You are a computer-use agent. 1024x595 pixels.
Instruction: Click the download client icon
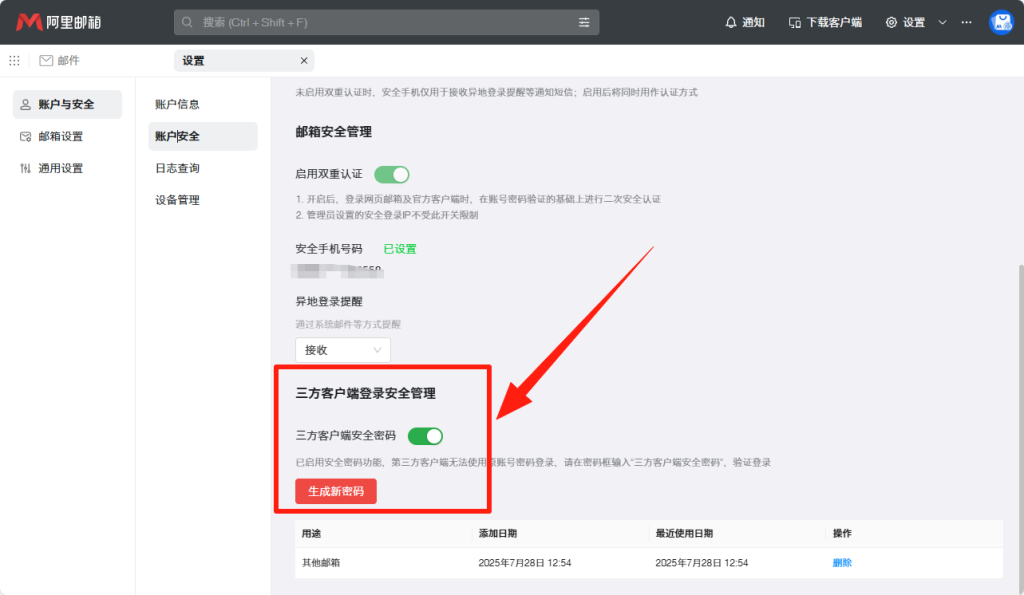795,22
